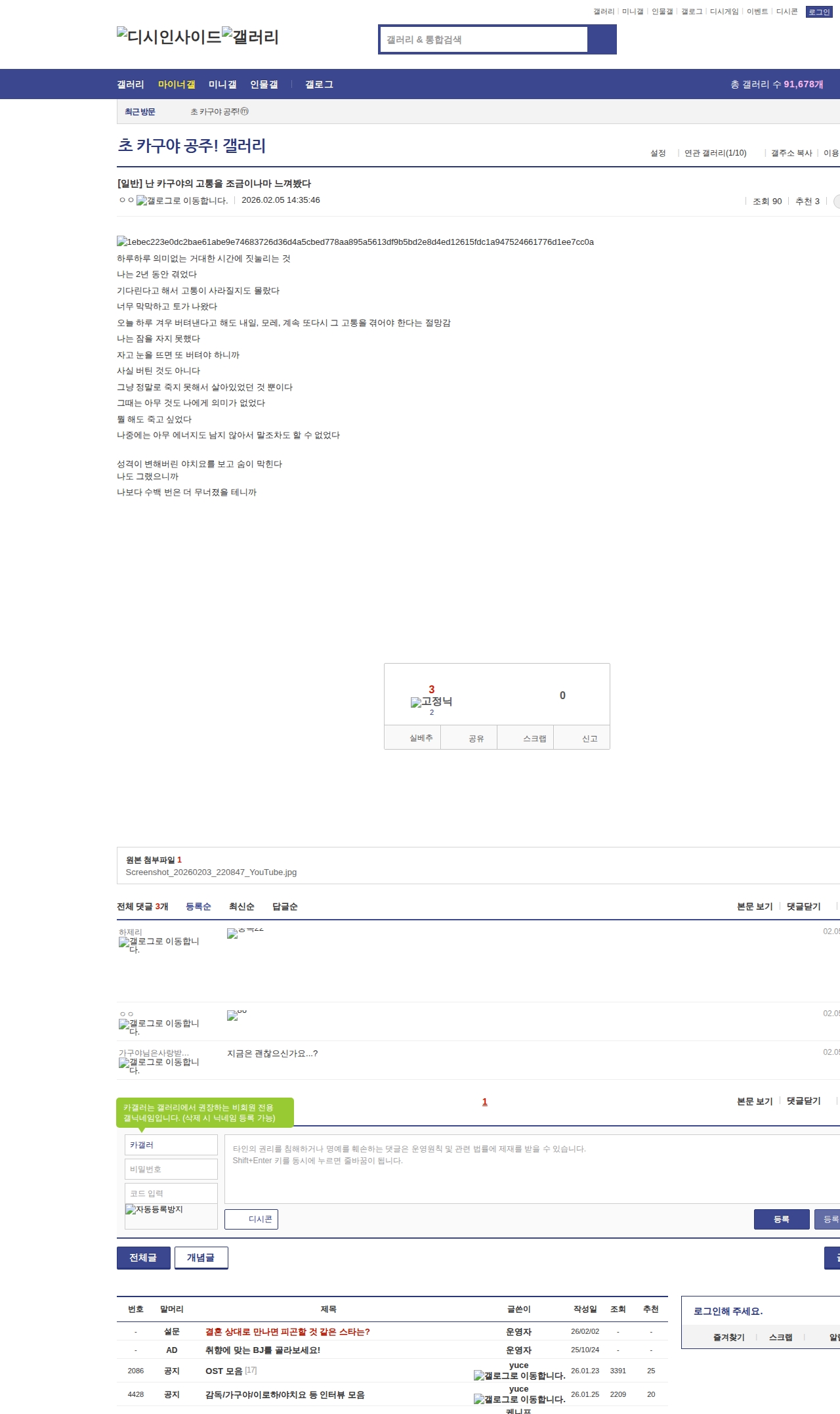The width and height of the screenshot is (840, 1414).
Task: Click 이벤트 in the top utility links
Action: point(757,12)
